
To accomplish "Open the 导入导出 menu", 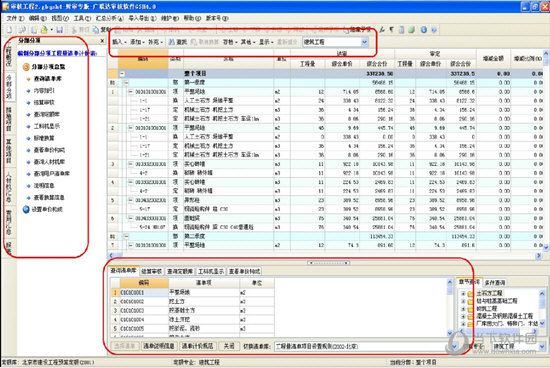I will click(142, 18).
